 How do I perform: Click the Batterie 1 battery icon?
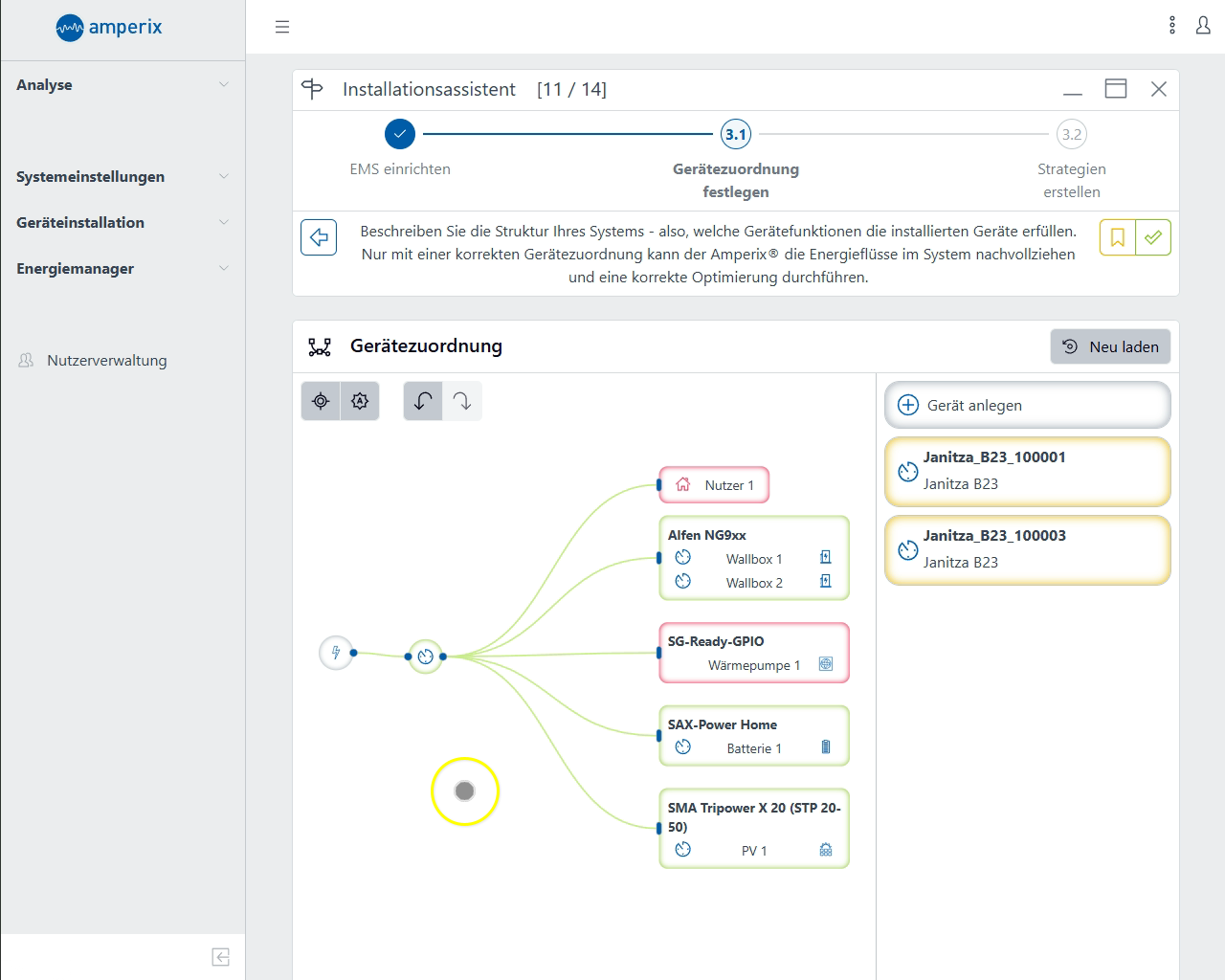[826, 746]
